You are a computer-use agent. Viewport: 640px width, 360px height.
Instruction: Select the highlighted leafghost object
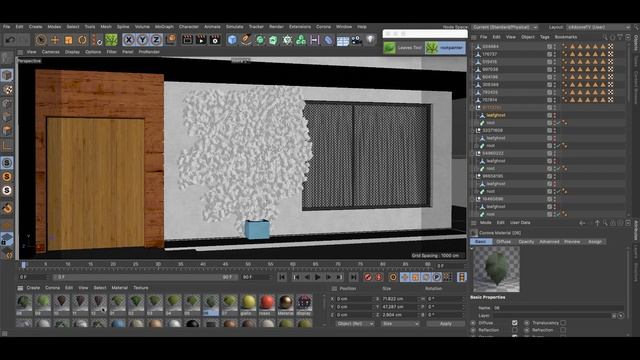point(496,115)
